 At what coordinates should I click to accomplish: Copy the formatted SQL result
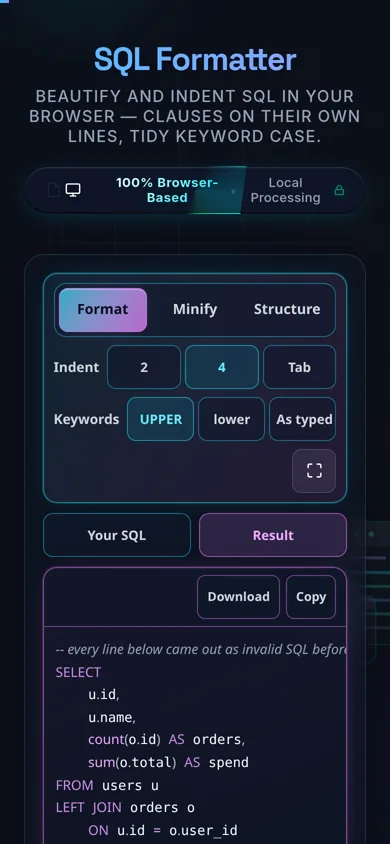[311, 597]
